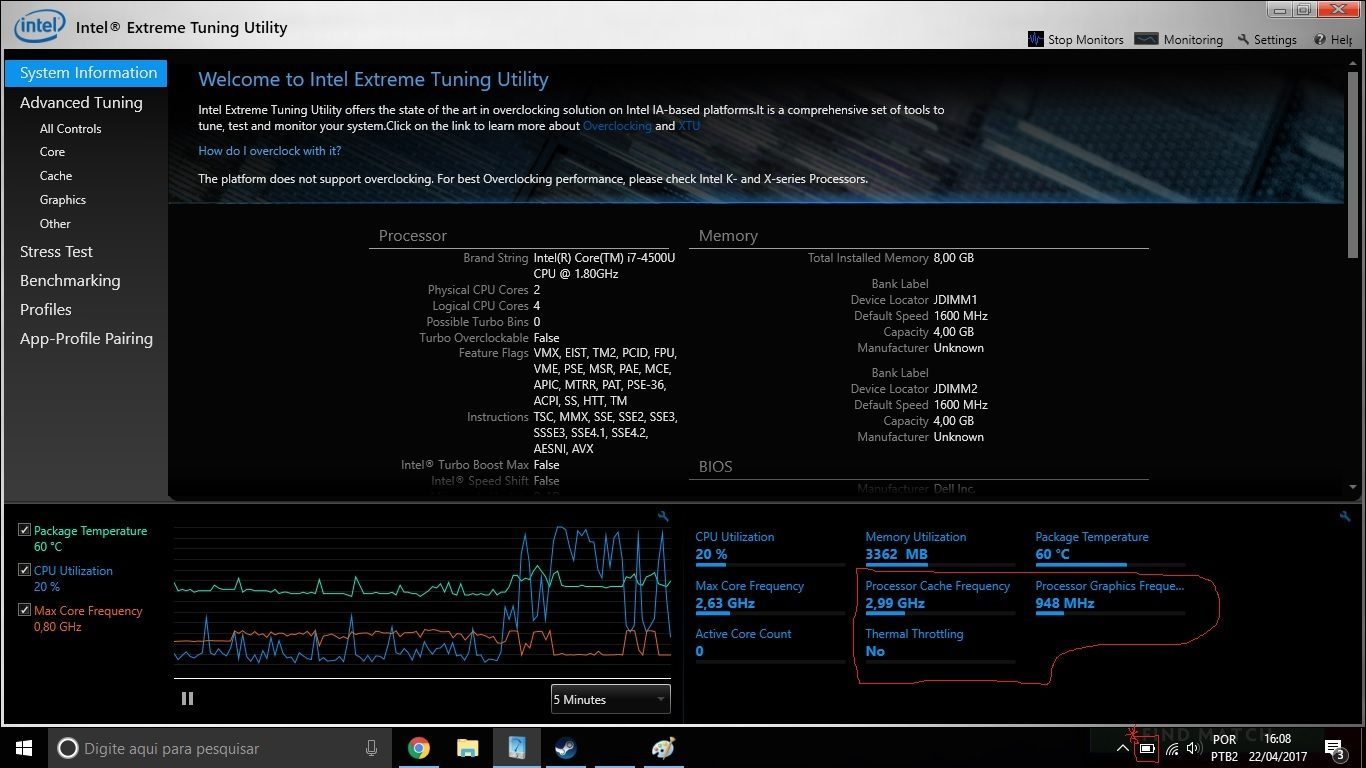Select Graphics under Advanced Tuning
The height and width of the screenshot is (768, 1366).
63,200
